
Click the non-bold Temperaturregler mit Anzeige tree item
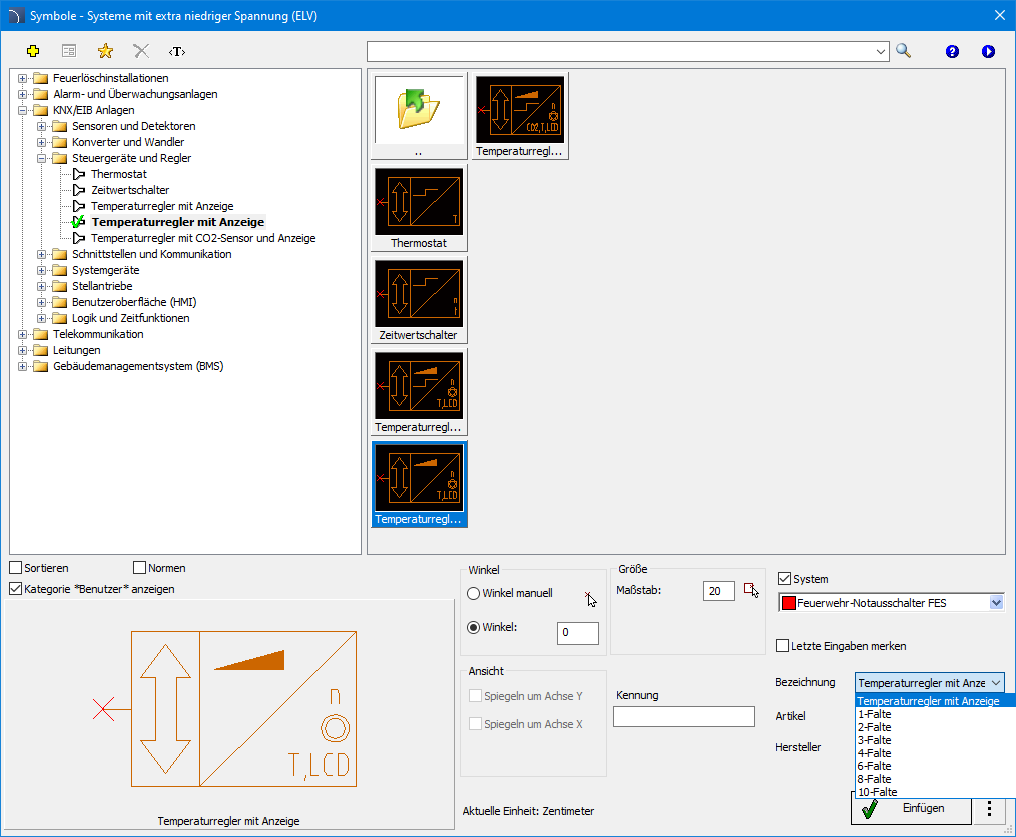[162, 206]
